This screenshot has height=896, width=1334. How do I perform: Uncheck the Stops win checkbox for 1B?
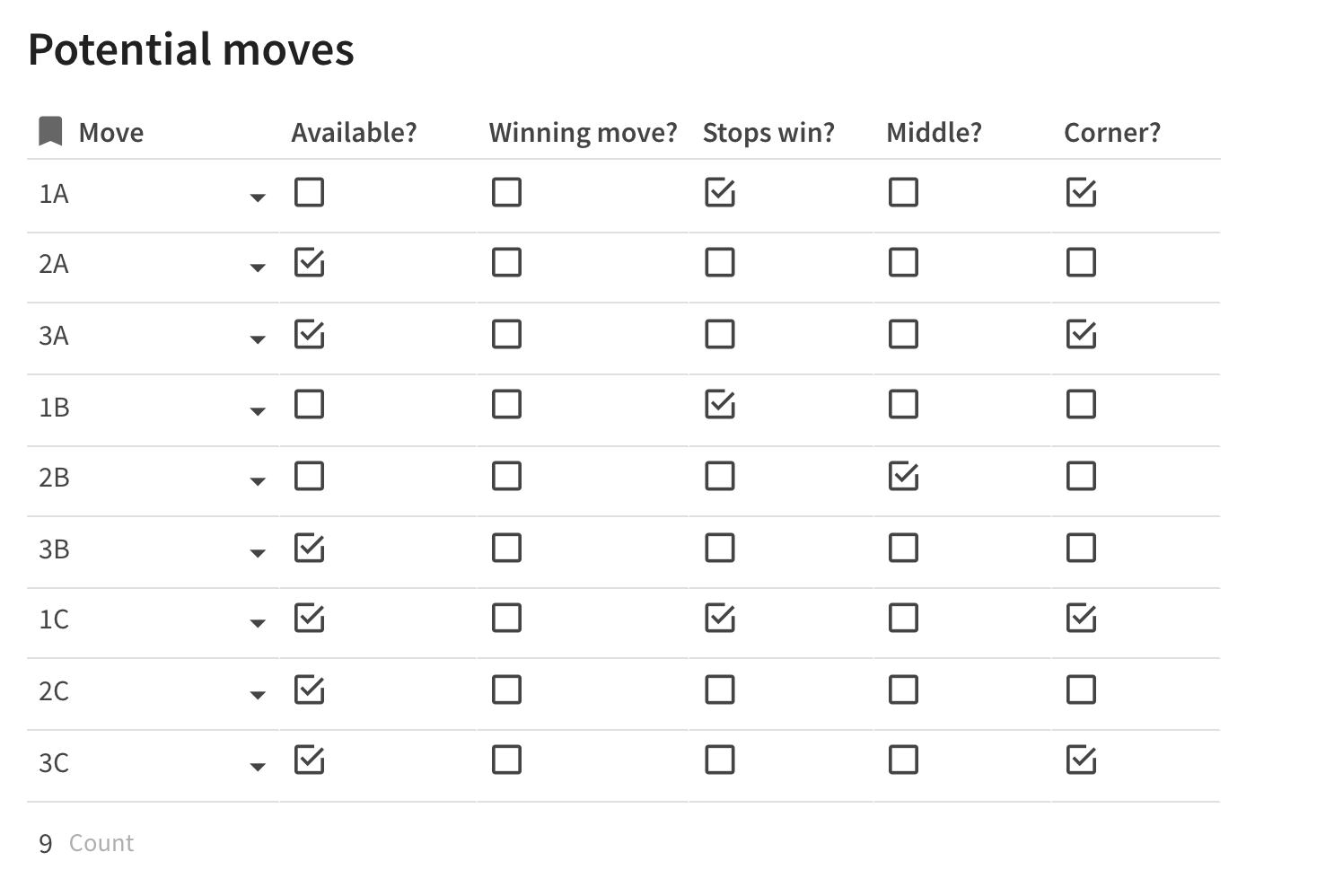[720, 404]
